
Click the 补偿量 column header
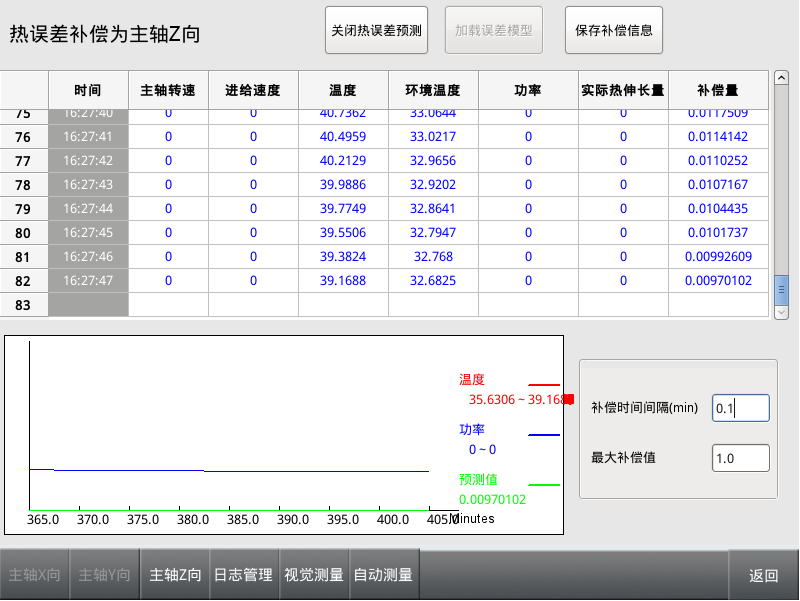point(717,90)
